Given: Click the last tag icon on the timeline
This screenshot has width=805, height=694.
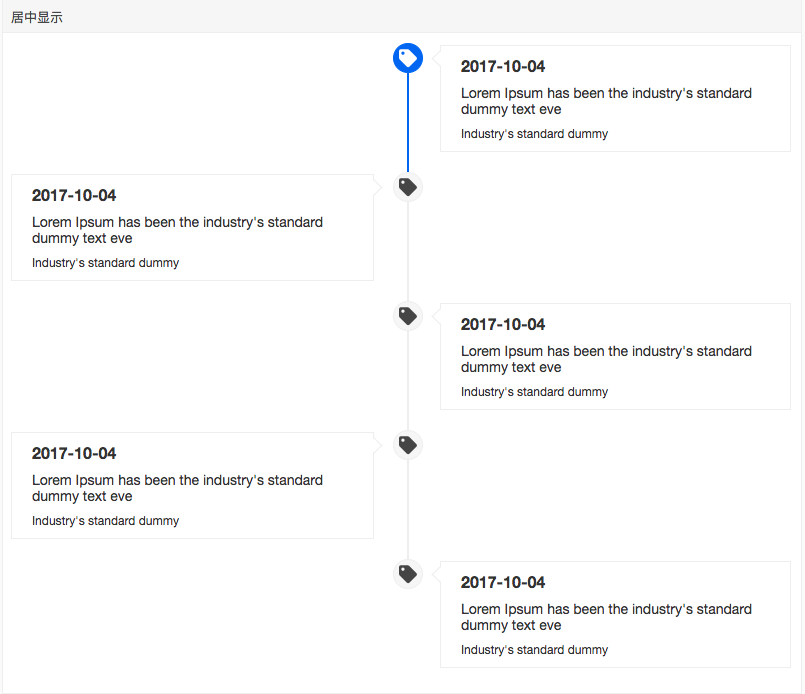Looking at the screenshot, I should [x=407, y=574].
